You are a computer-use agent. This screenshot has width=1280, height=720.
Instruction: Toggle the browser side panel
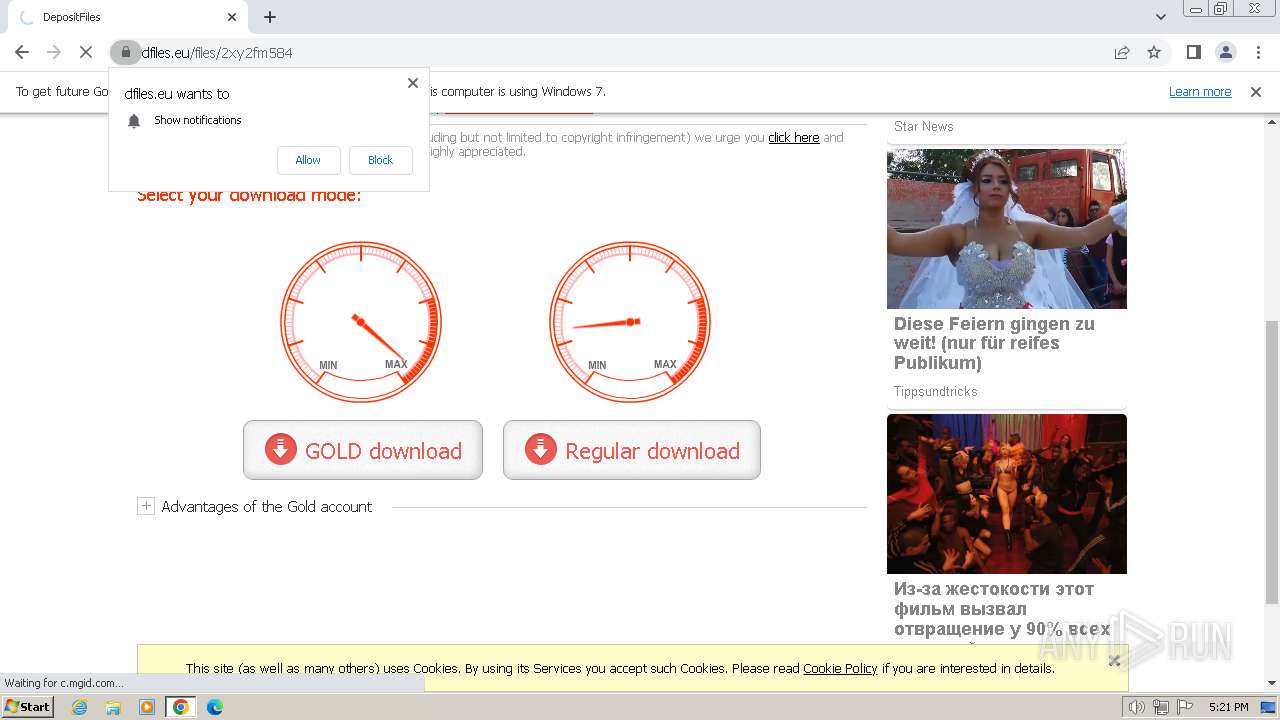coord(1193,52)
